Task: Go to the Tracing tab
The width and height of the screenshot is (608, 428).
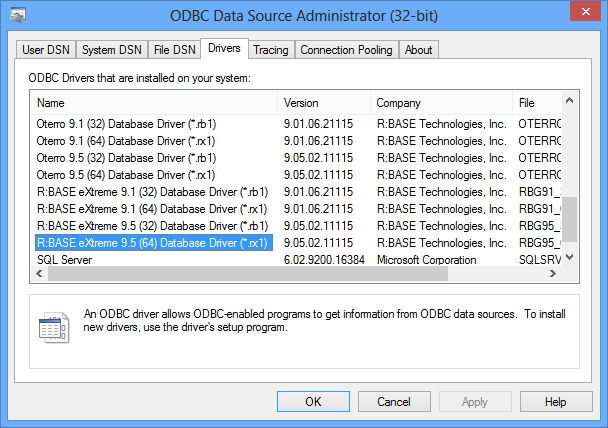Action: click(x=270, y=50)
